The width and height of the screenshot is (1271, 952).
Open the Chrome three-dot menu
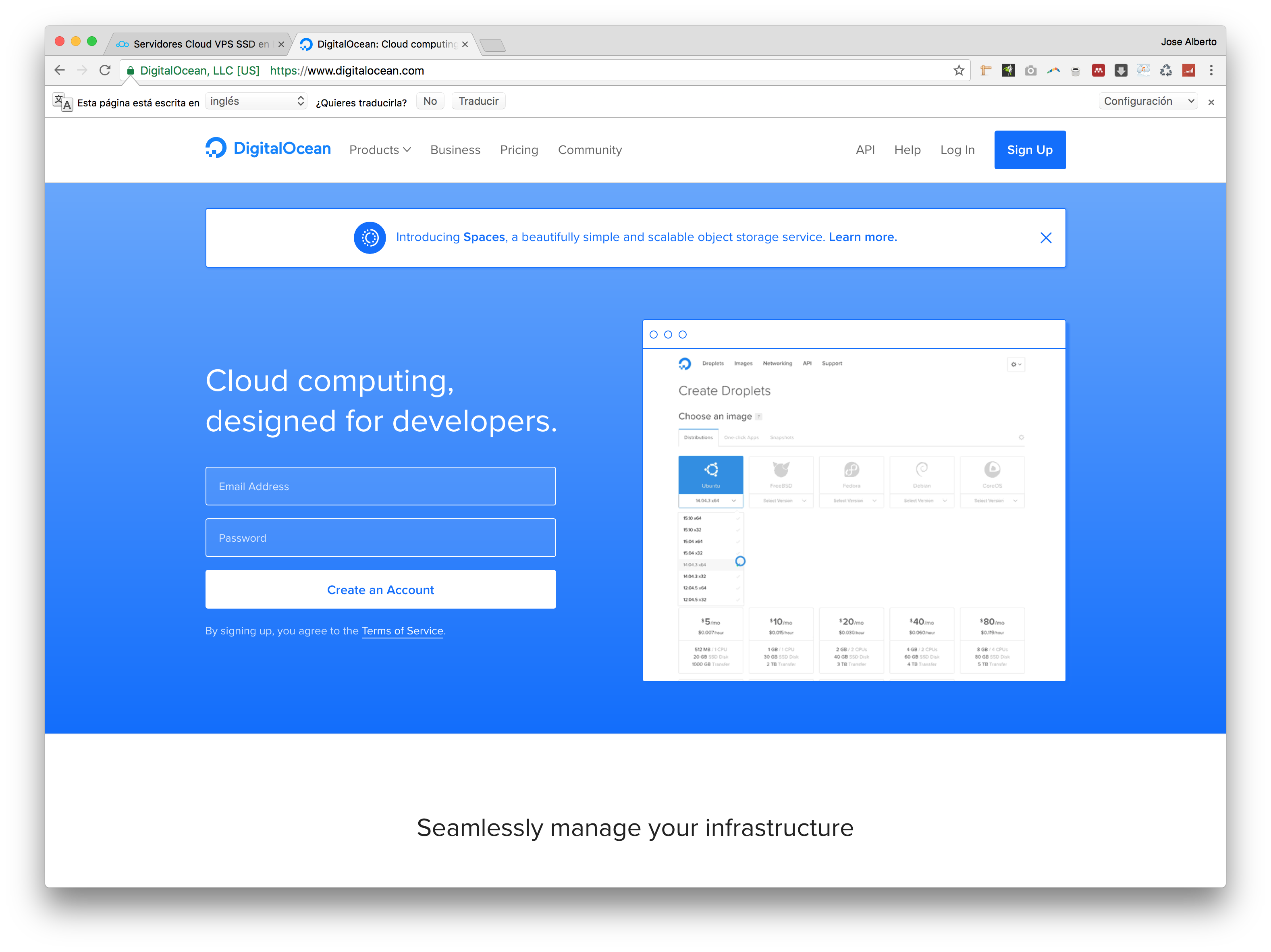(x=1211, y=70)
